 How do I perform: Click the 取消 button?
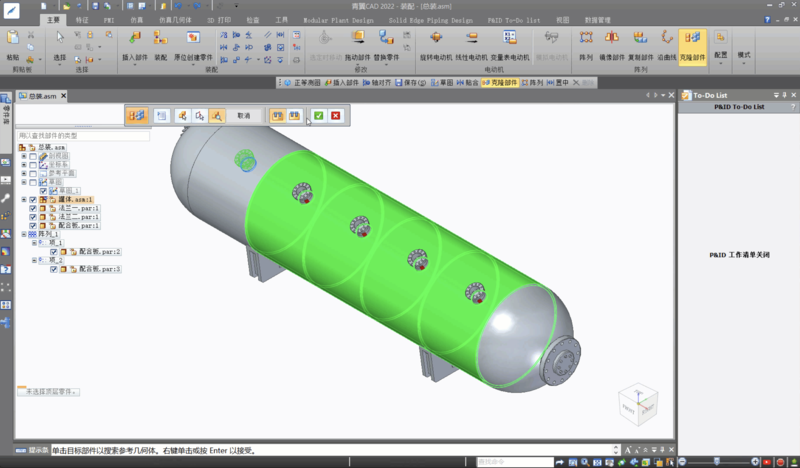(x=243, y=116)
